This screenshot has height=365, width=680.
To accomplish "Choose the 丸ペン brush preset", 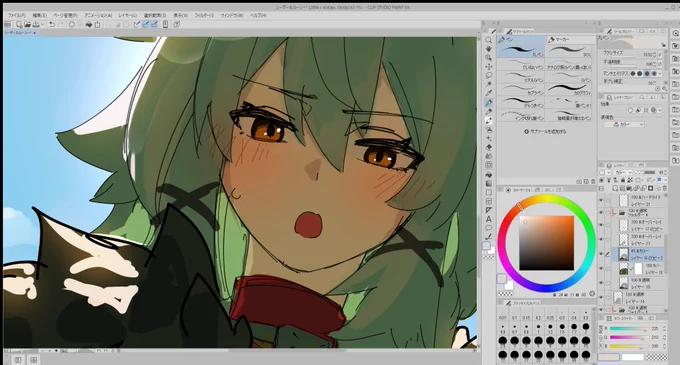I will click(x=521, y=51).
